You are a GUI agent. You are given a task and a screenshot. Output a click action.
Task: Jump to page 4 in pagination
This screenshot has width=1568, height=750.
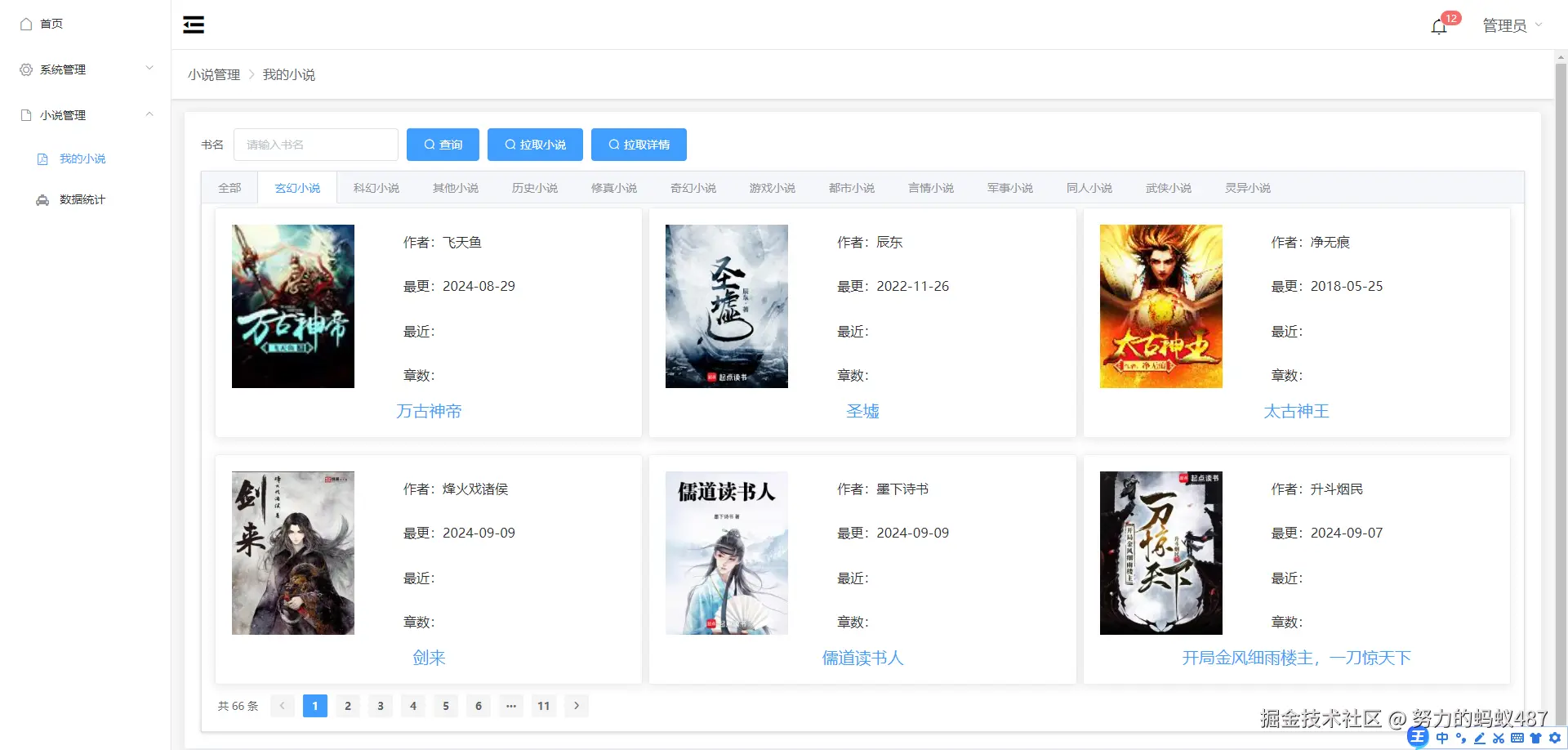pyautogui.click(x=413, y=706)
